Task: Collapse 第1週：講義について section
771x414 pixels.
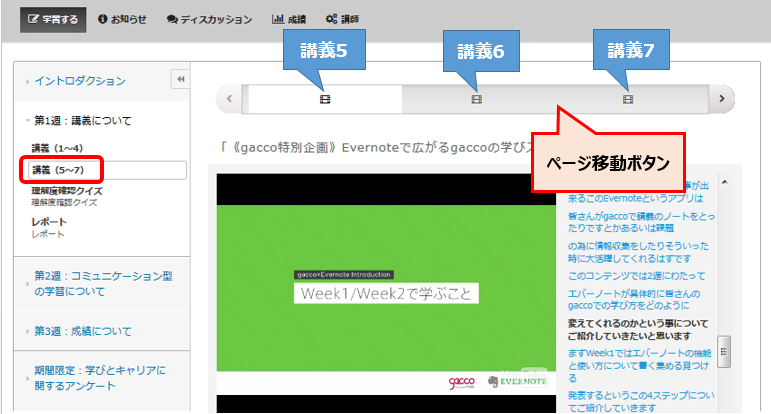Action: [x=83, y=121]
